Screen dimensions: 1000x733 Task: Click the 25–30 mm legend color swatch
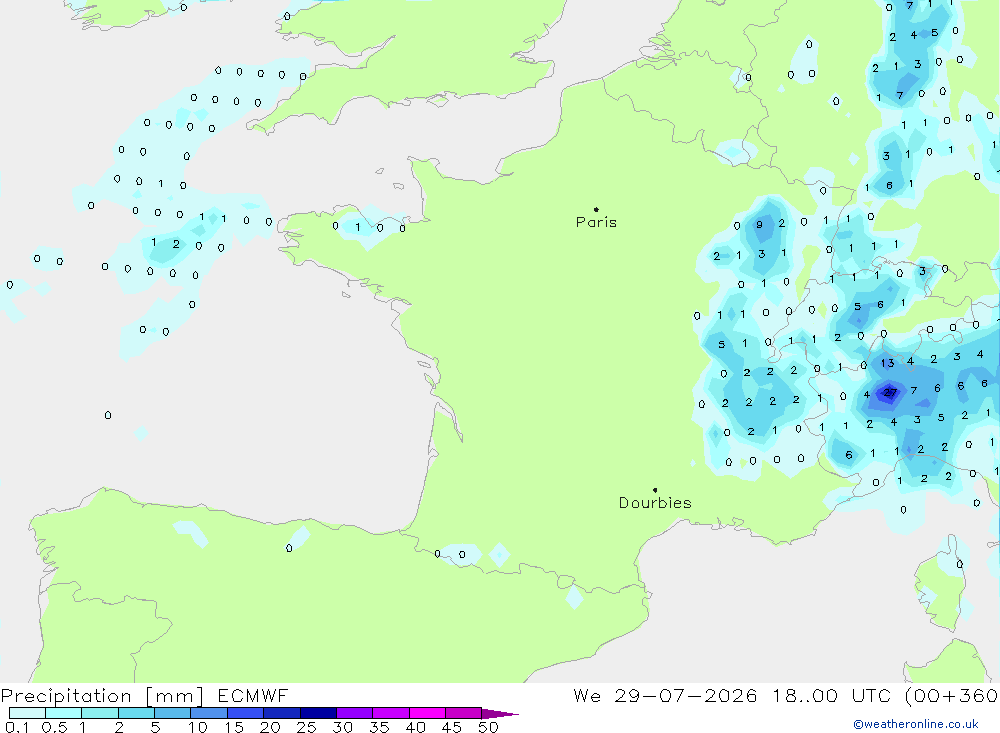pos(318,713)
